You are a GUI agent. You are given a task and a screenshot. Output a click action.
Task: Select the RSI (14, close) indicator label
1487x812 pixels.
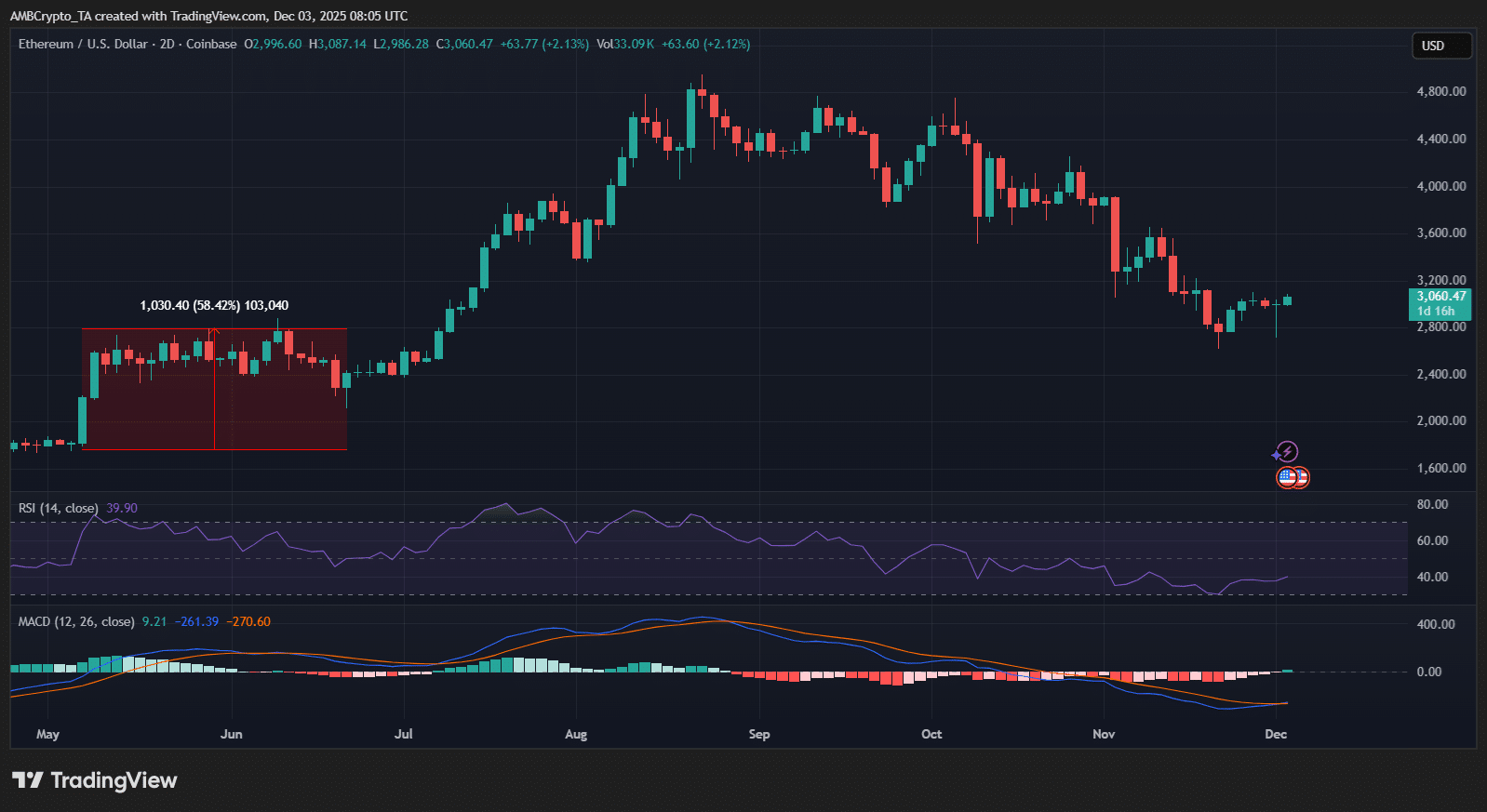58,508
